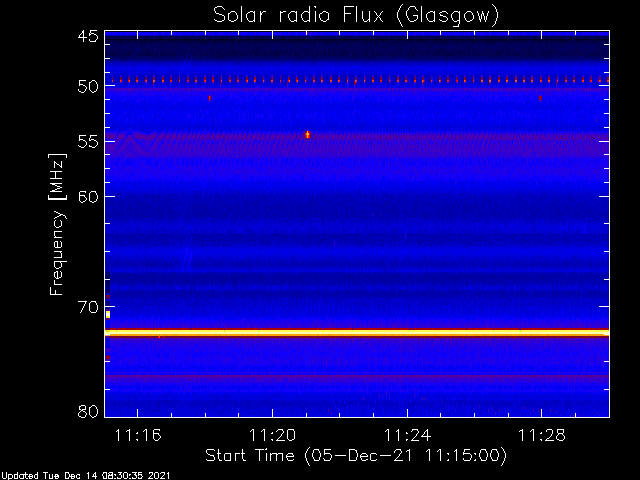Click the 55 frequency tick label
Screen dimensions: 640x480
[88, 142]
